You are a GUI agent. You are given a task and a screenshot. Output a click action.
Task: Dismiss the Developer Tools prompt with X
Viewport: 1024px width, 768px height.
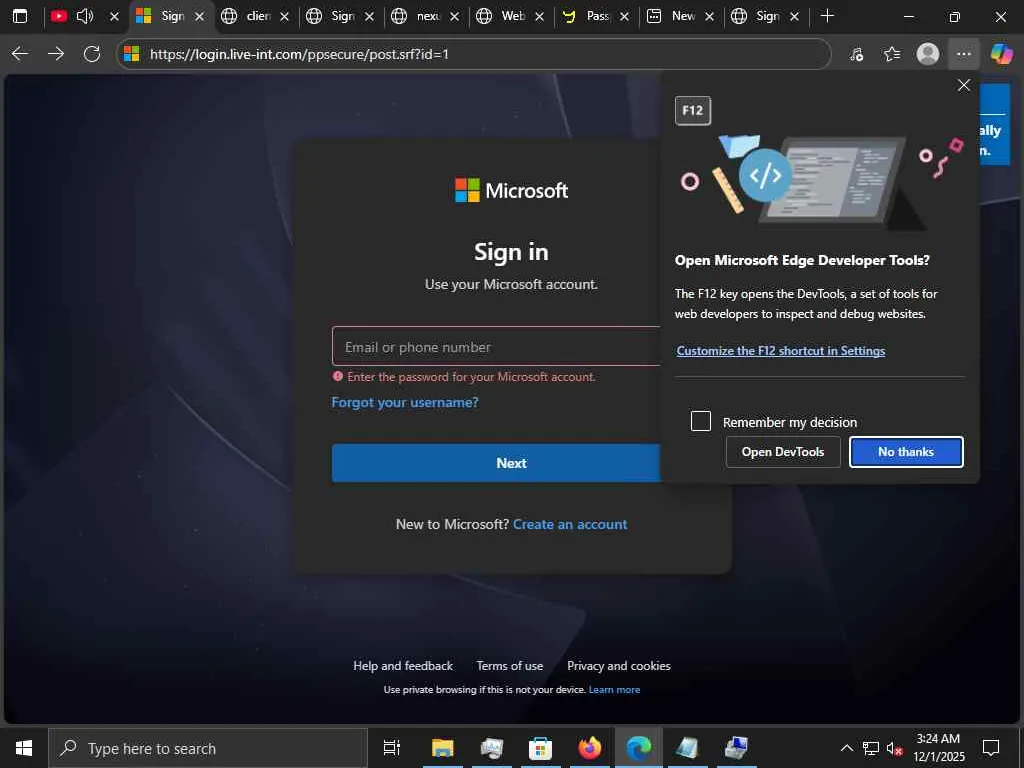(964, 85)
